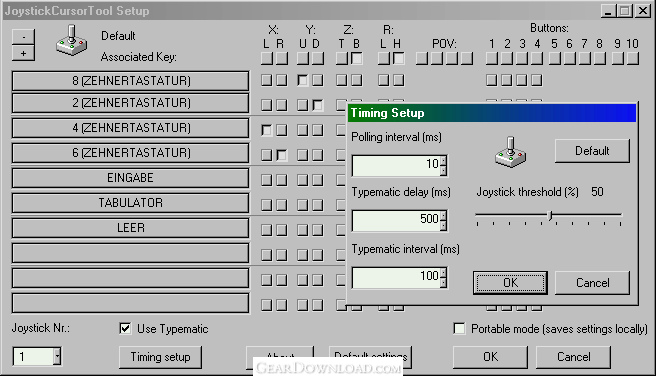Click the Timing Setup dialog title bar

click(x=492, y=113)
